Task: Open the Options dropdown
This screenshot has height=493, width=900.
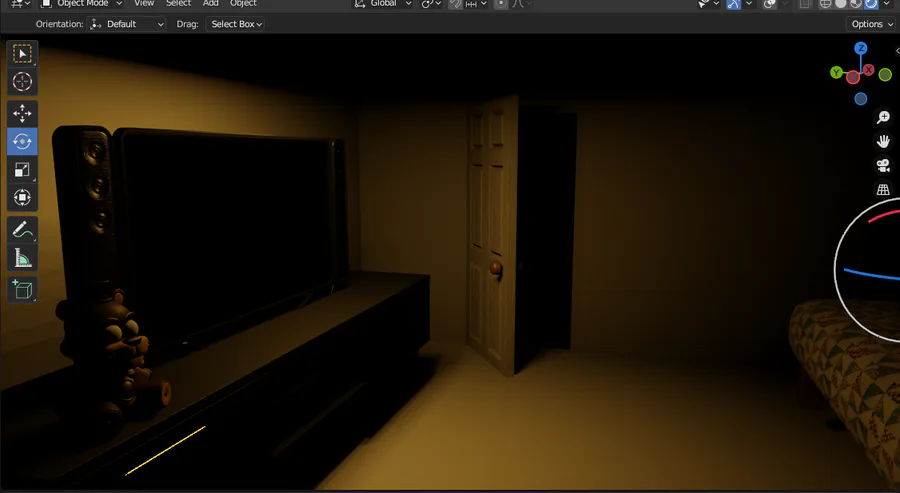Action: pos(872,24)
